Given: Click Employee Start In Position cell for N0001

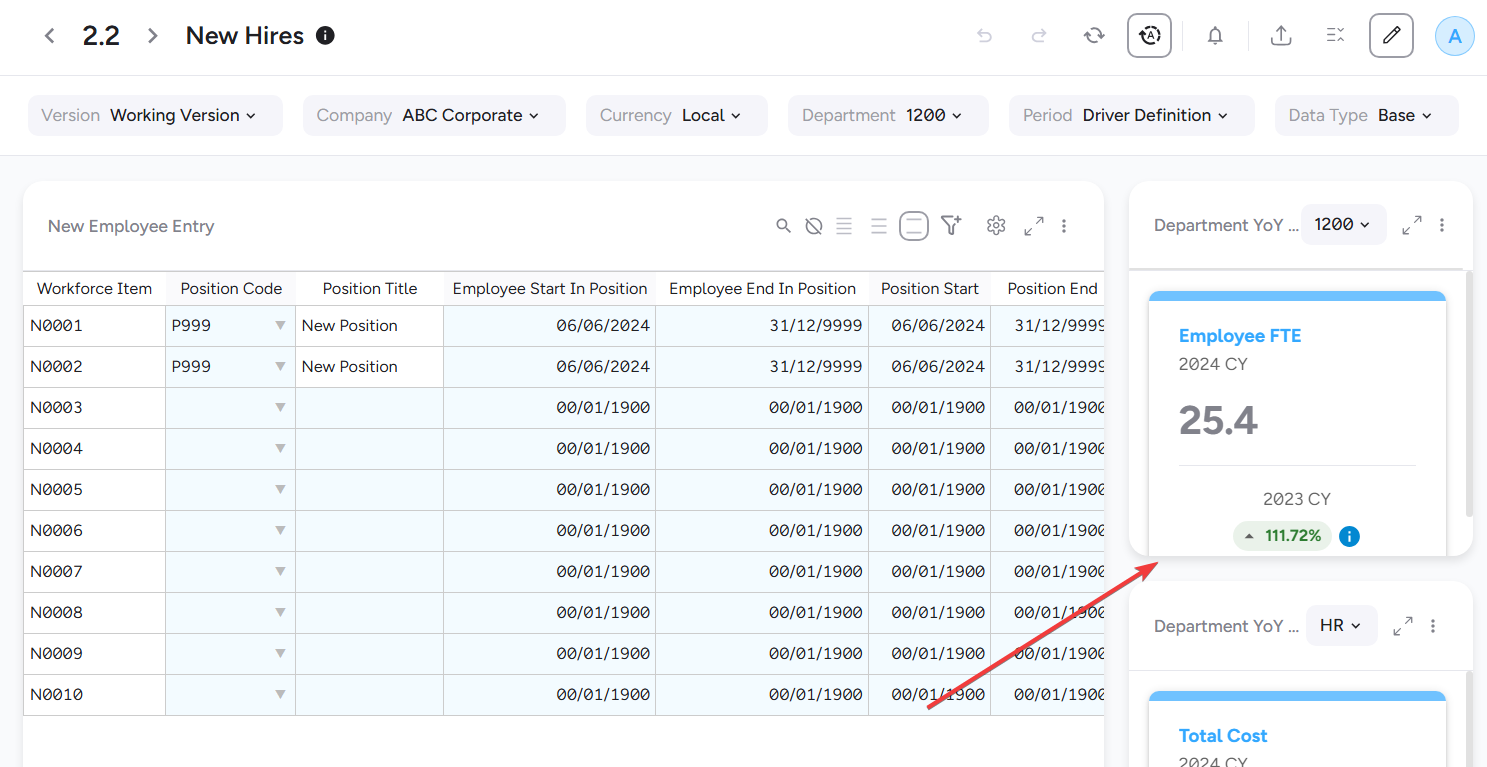Looking at the screenshot, I should 549,326.
